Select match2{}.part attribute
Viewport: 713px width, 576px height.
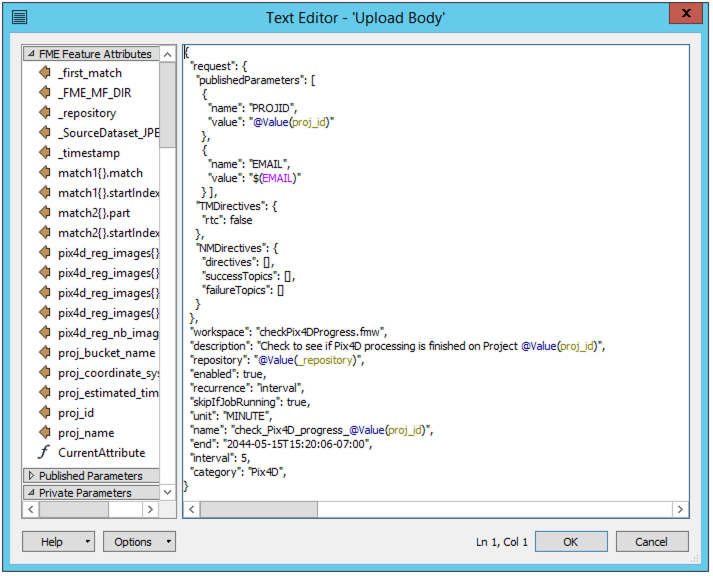(x=94, y=213)
